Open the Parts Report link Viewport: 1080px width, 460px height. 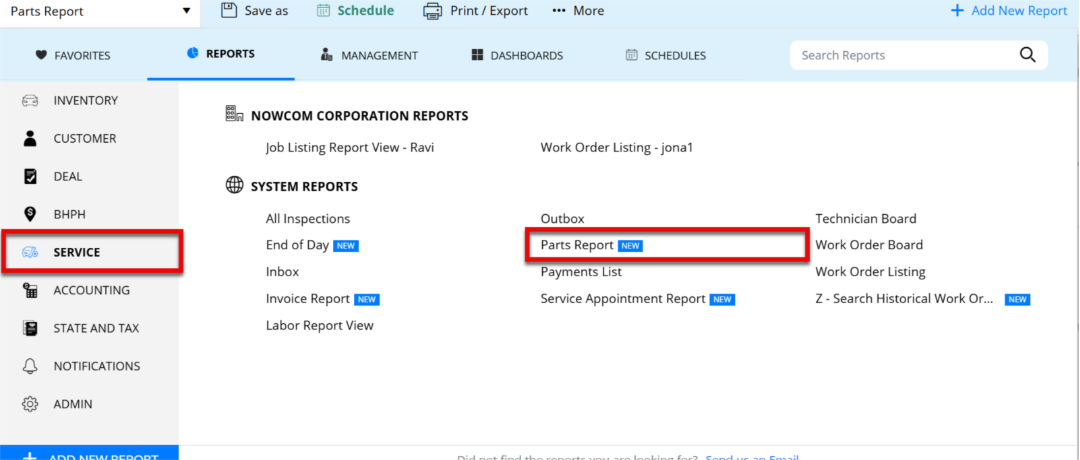coord(577,245)
